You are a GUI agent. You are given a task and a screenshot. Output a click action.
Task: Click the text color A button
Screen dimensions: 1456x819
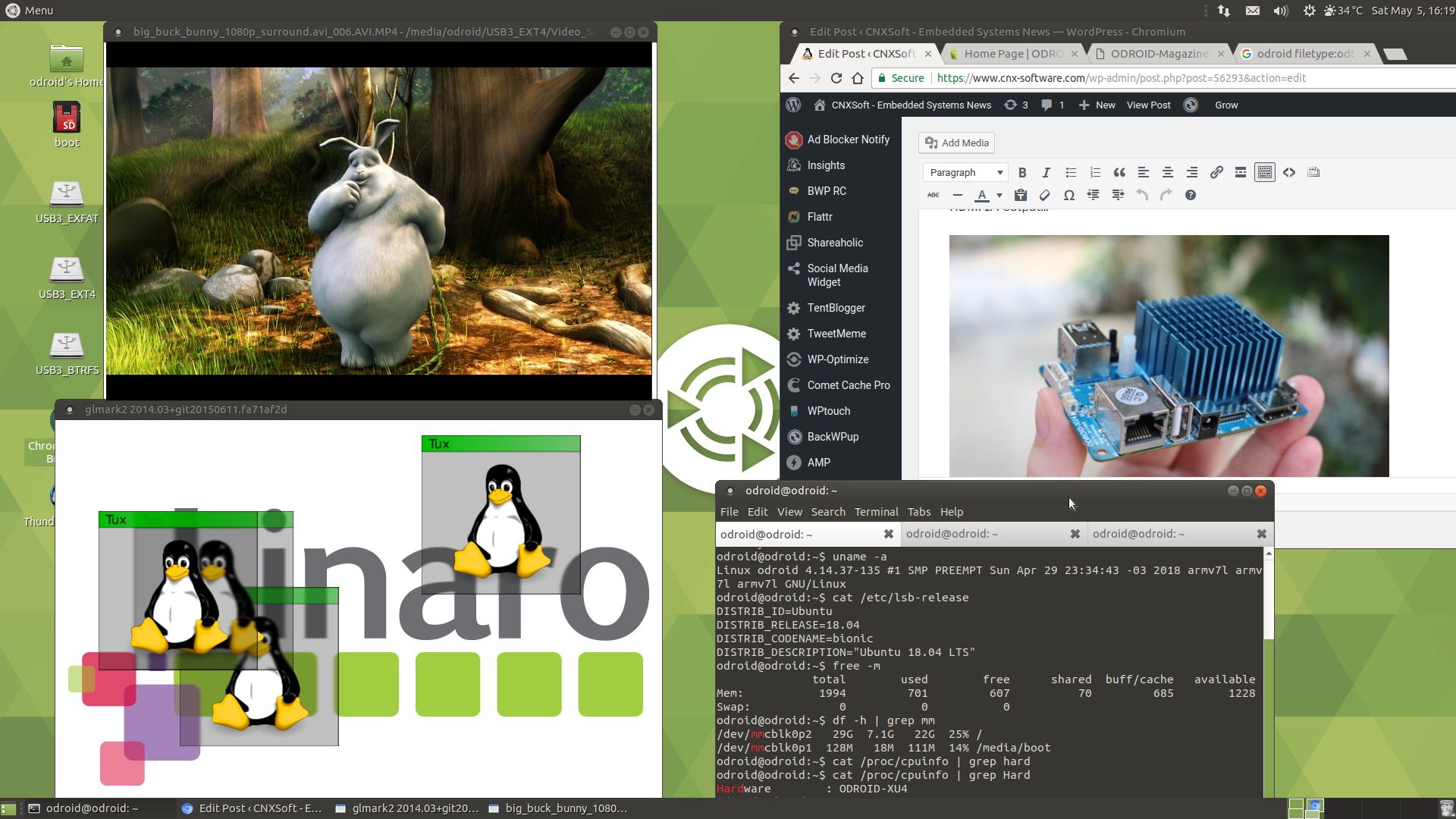(982, 196)
